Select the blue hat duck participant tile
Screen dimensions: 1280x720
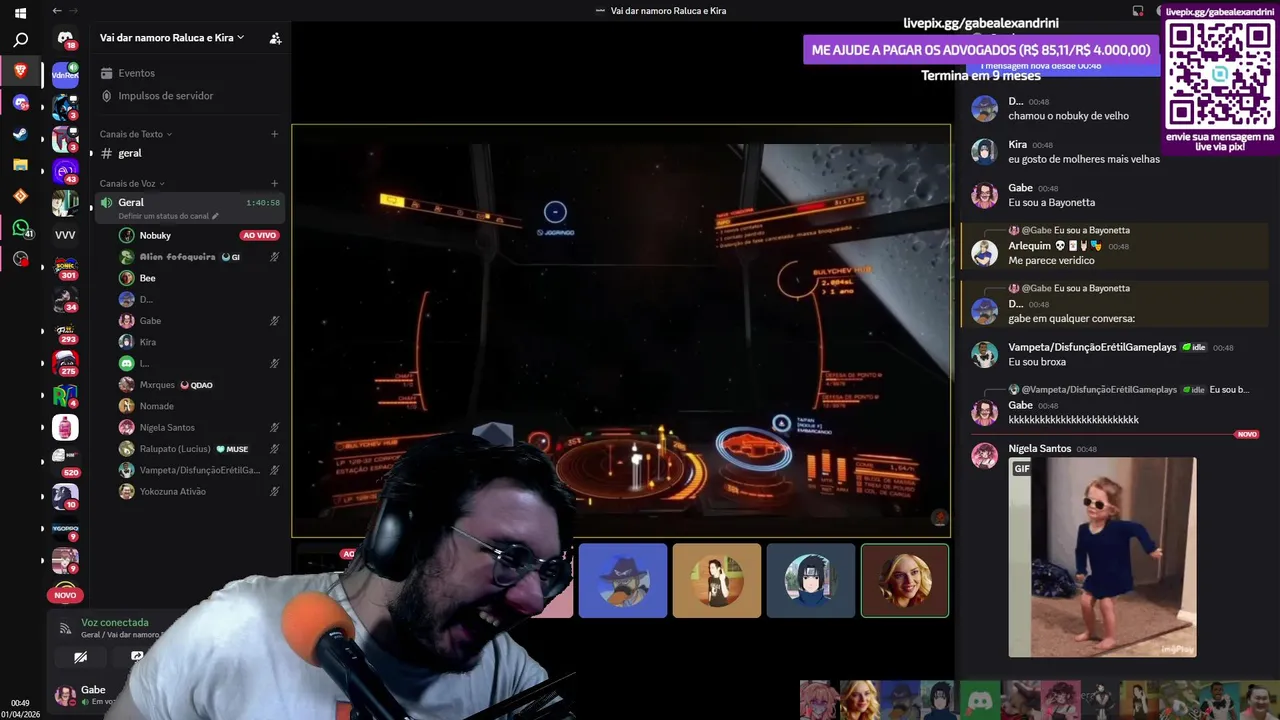coord(622,580)
